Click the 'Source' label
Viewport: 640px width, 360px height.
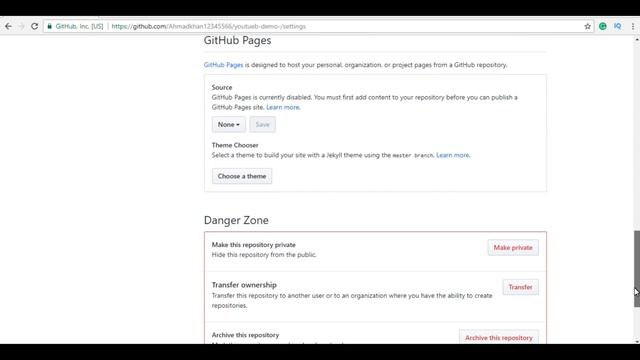(x=222, y=87)
